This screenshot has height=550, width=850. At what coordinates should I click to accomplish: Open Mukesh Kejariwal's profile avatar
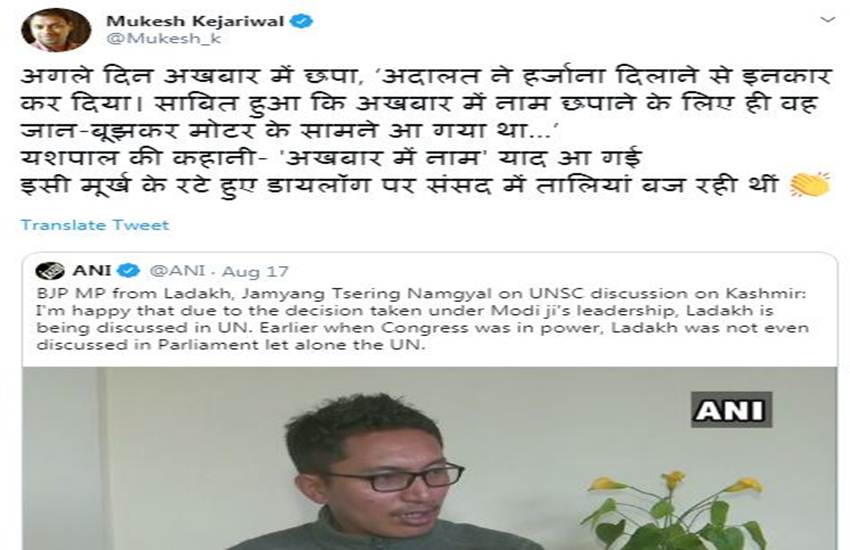pyautogui.click(x=56, y=30)
